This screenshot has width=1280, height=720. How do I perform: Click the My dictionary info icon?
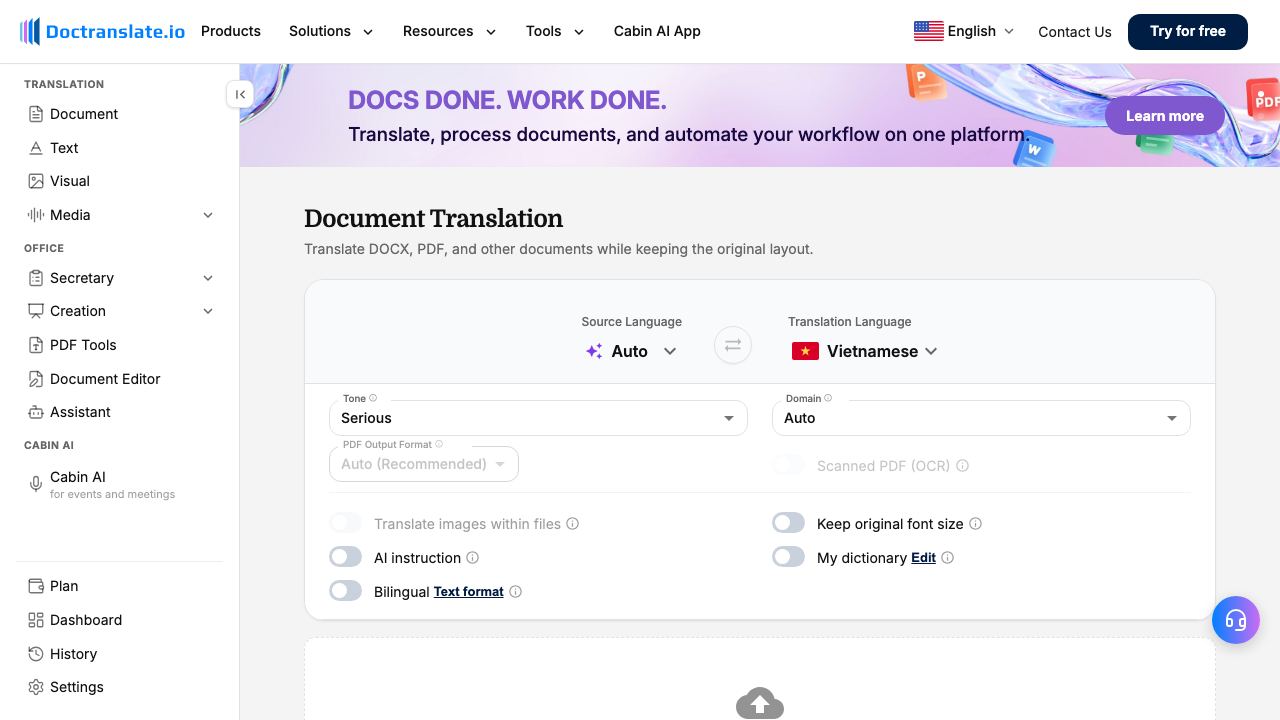(948, 558)
